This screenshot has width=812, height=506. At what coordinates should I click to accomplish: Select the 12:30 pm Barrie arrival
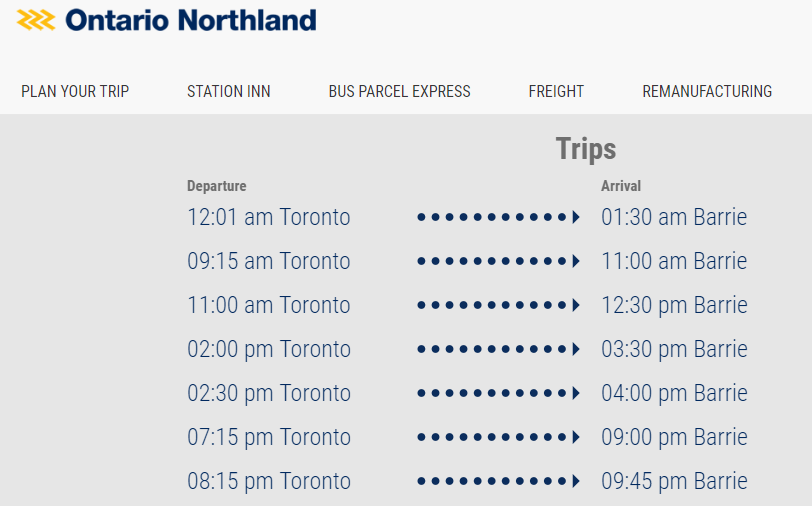(x=674, y=305)
